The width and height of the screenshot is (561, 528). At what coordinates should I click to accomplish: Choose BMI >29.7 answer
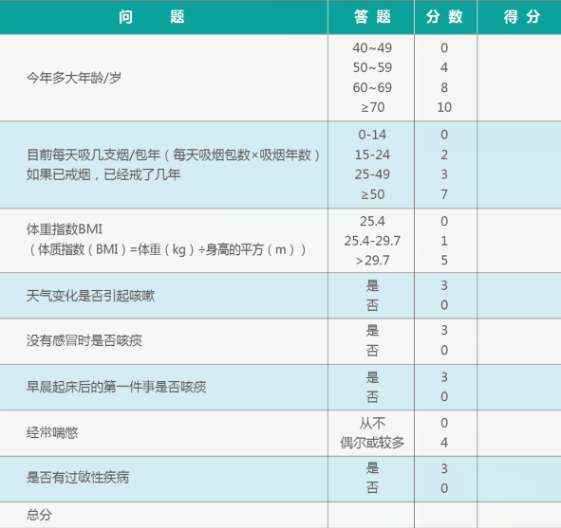pyautogui.click(x=372, y=260)
